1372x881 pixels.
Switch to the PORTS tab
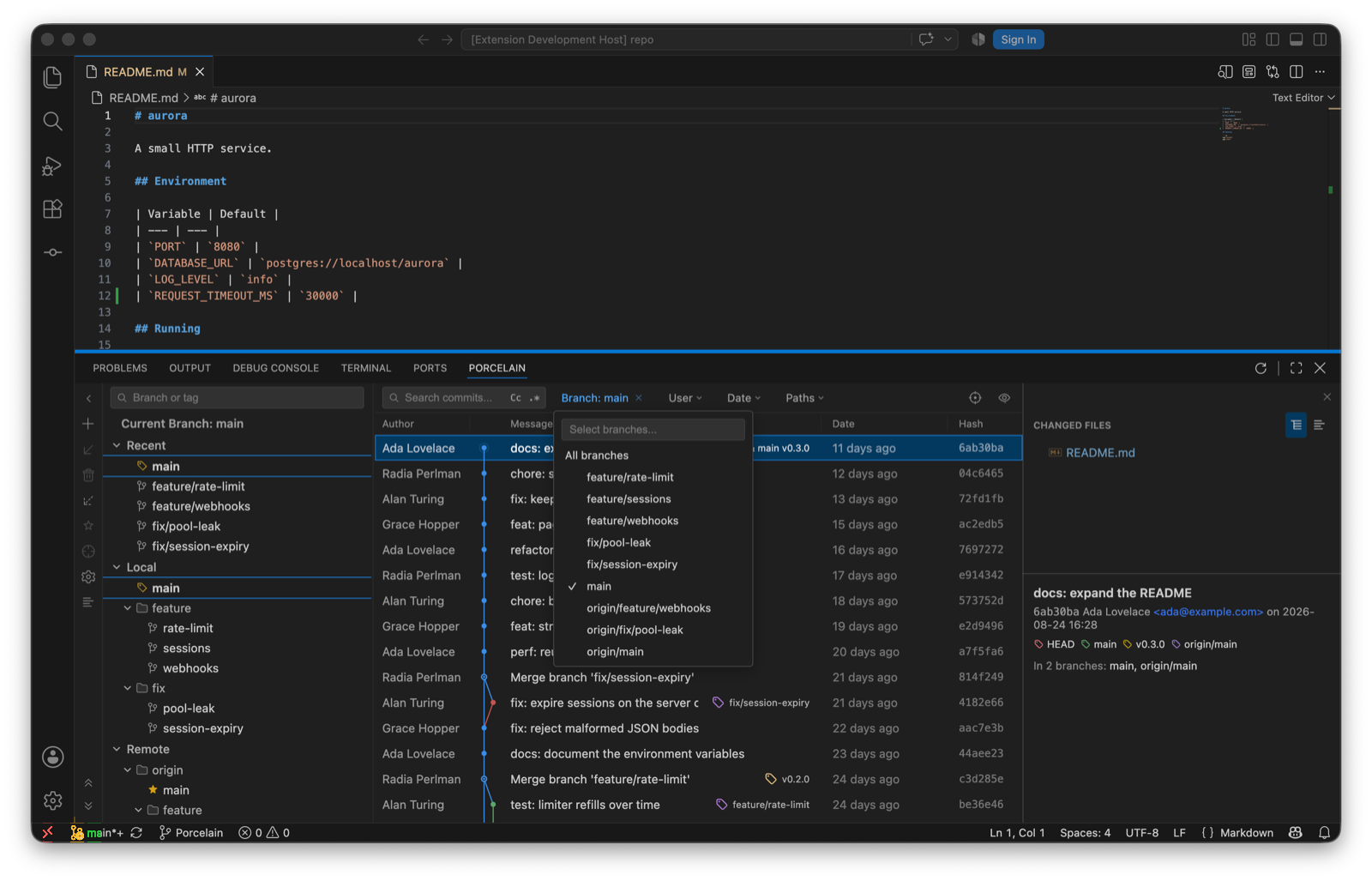430,368
